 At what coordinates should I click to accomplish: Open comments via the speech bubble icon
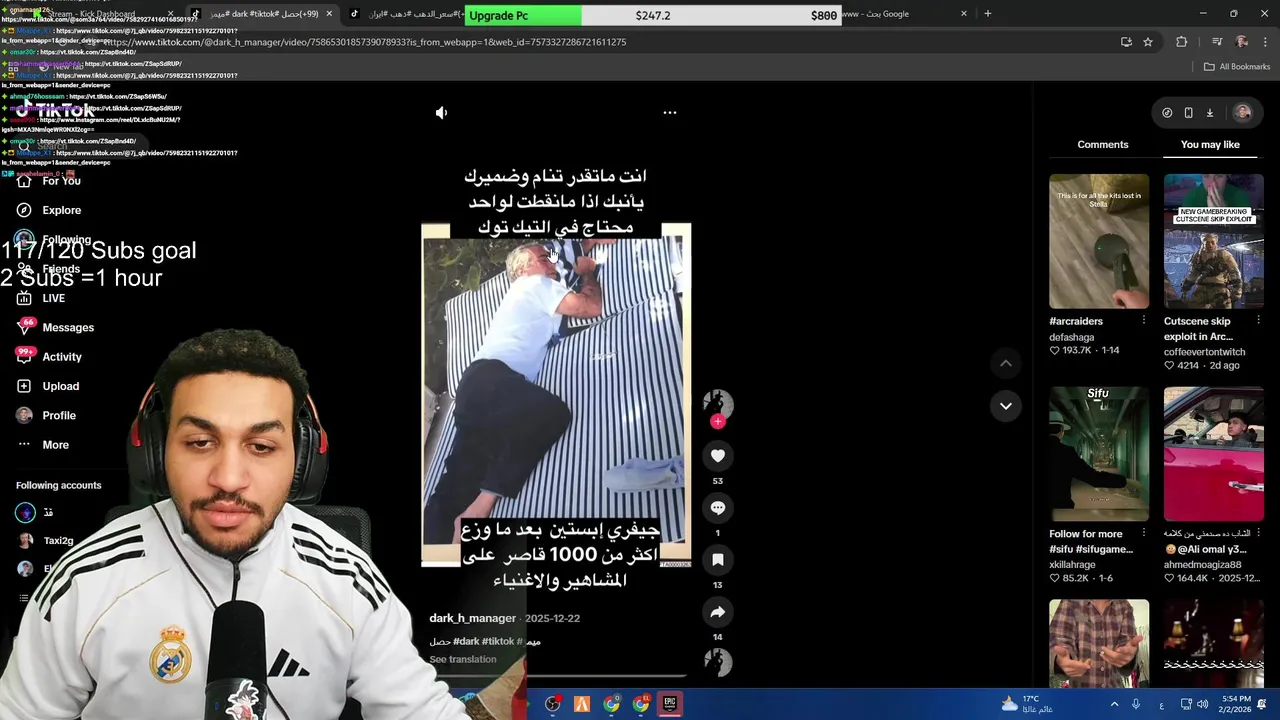pos(718,508)
